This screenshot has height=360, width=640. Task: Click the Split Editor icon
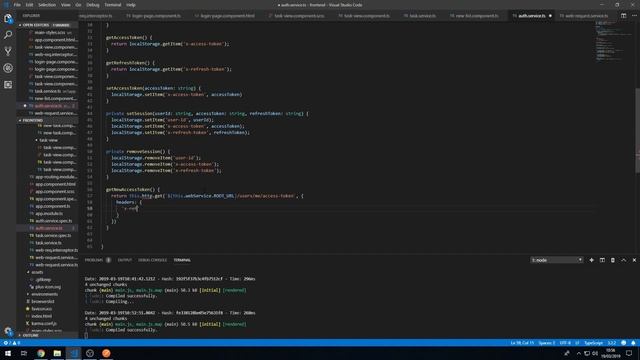point(623,16)
